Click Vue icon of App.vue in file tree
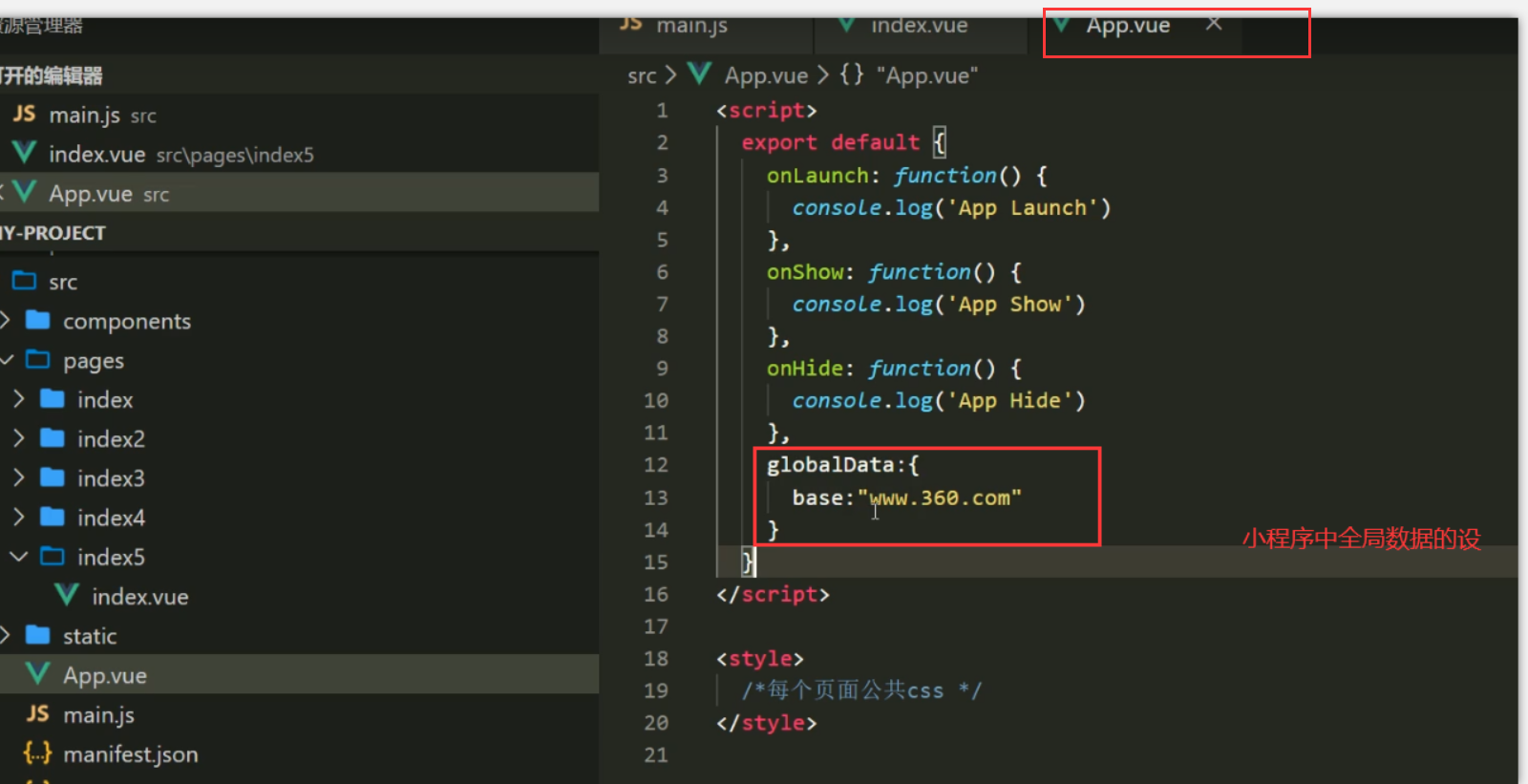This screenshot has height=784, width=1528. coord(38,674)
